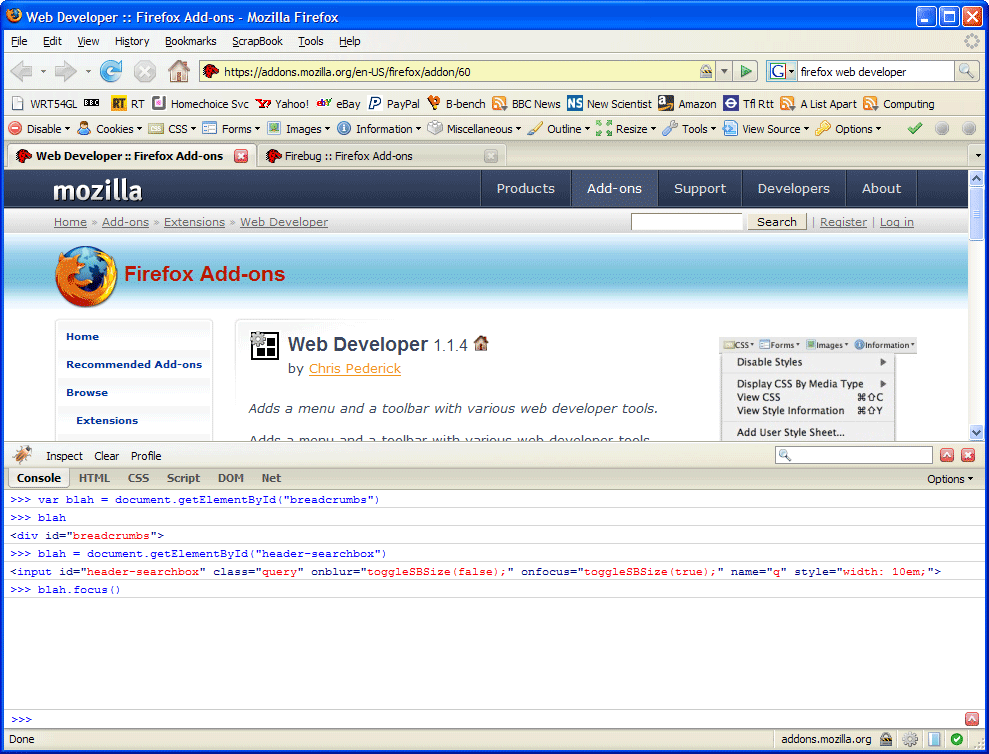Open the Bookmarks menu
989x754 pixels.
[190, 41]
